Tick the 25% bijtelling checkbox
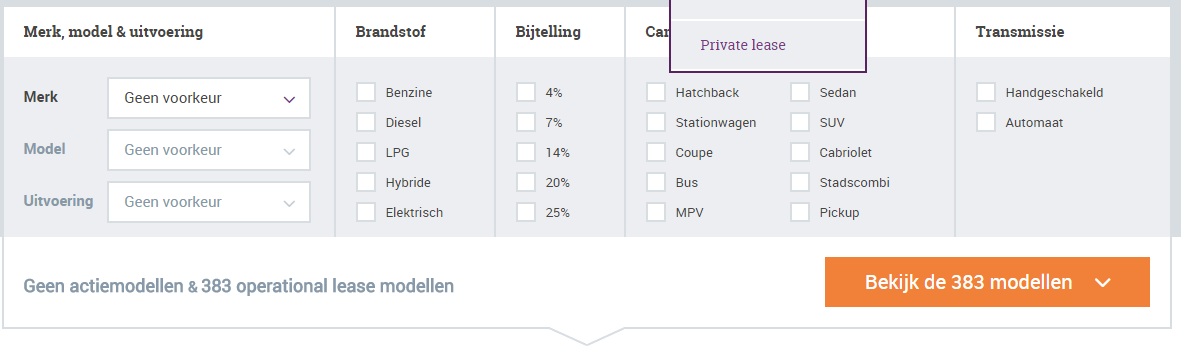This screenshot has height=361, width=1181. (x=526, y=213)
